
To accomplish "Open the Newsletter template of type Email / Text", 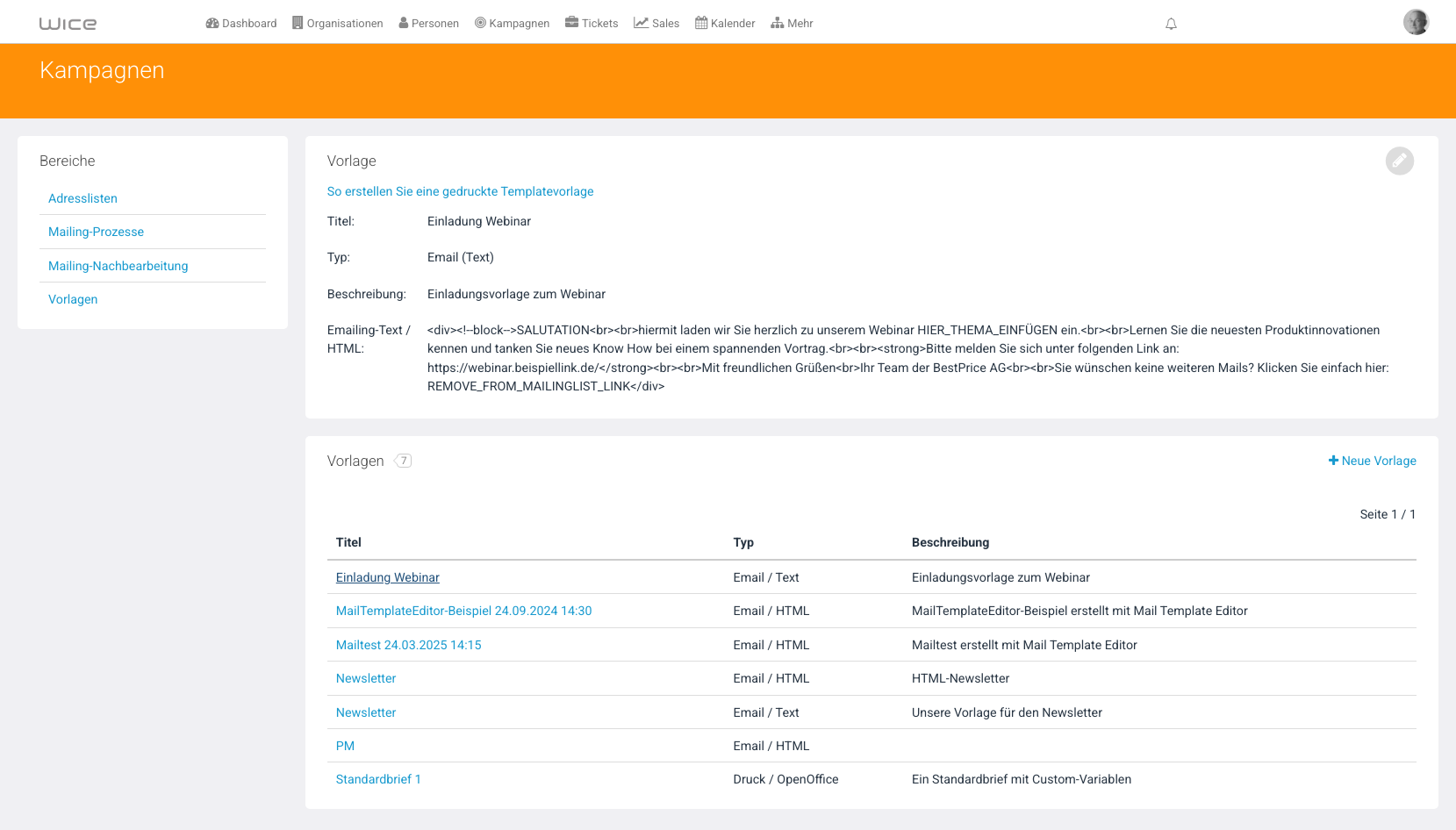I will 366,712.
